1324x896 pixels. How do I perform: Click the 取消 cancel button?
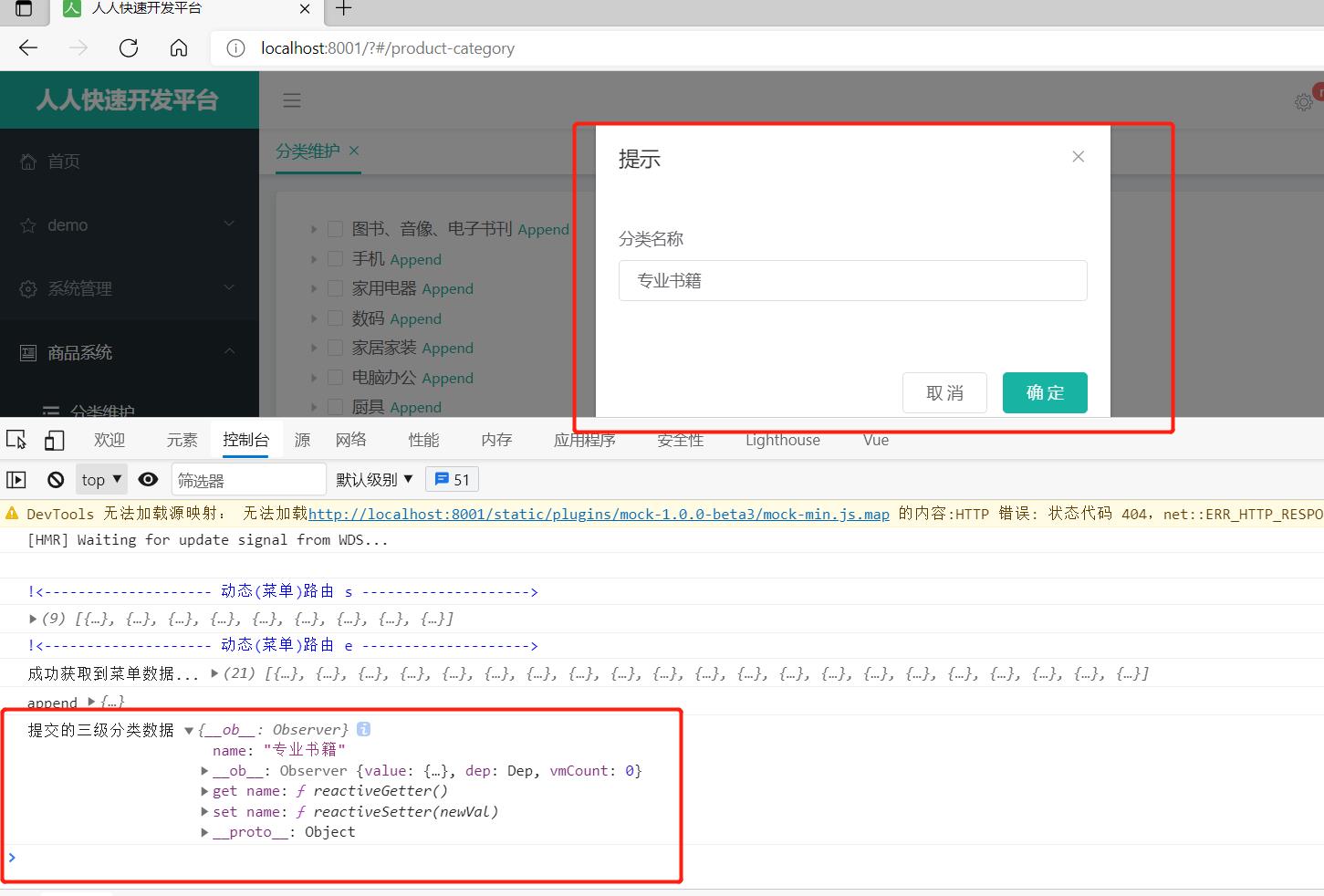point(944,392)
